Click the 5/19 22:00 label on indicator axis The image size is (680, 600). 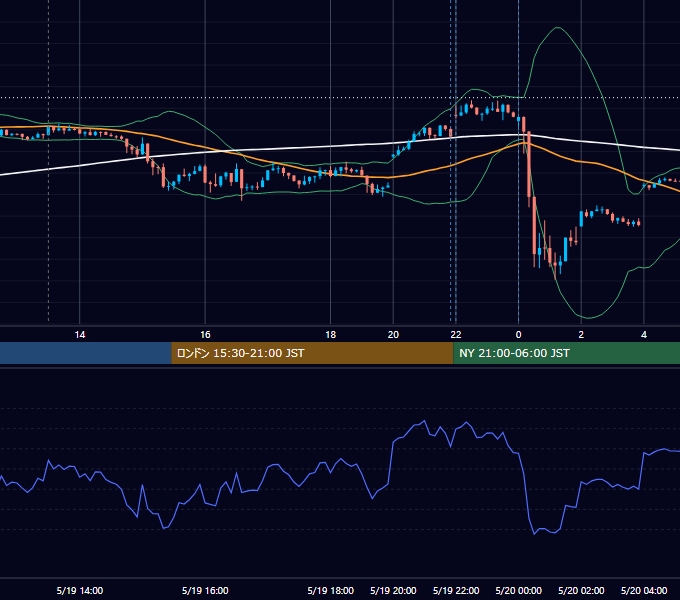tap(456, 590)
